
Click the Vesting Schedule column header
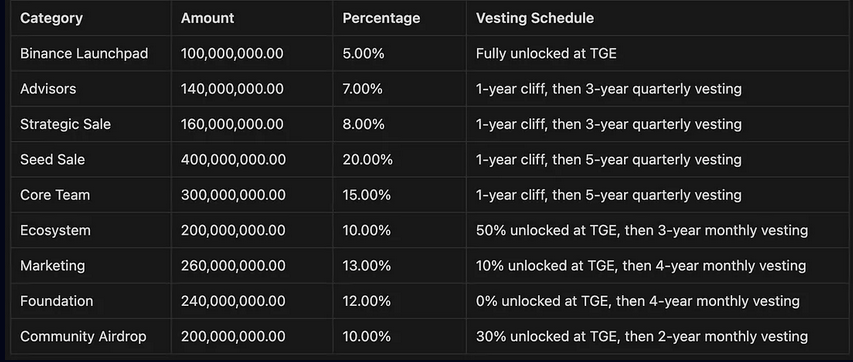(x=535, y=18)
